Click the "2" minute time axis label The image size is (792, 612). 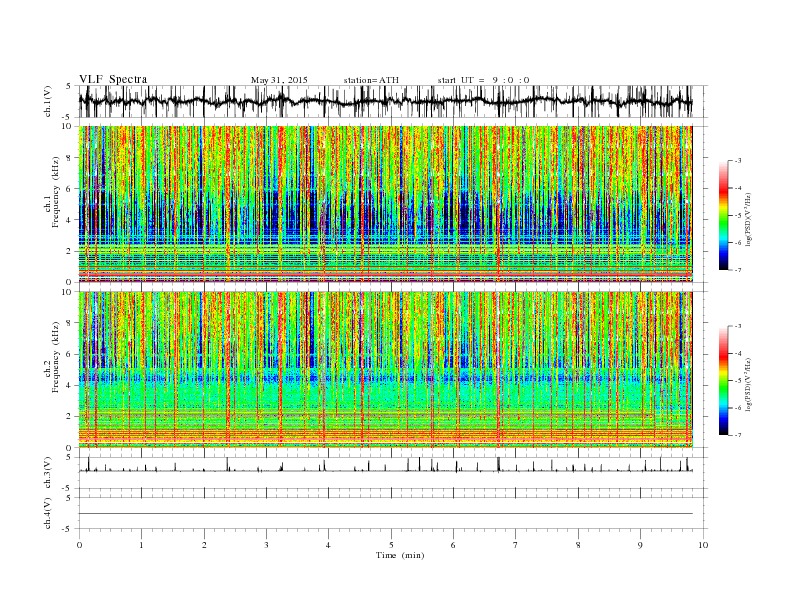204,545
